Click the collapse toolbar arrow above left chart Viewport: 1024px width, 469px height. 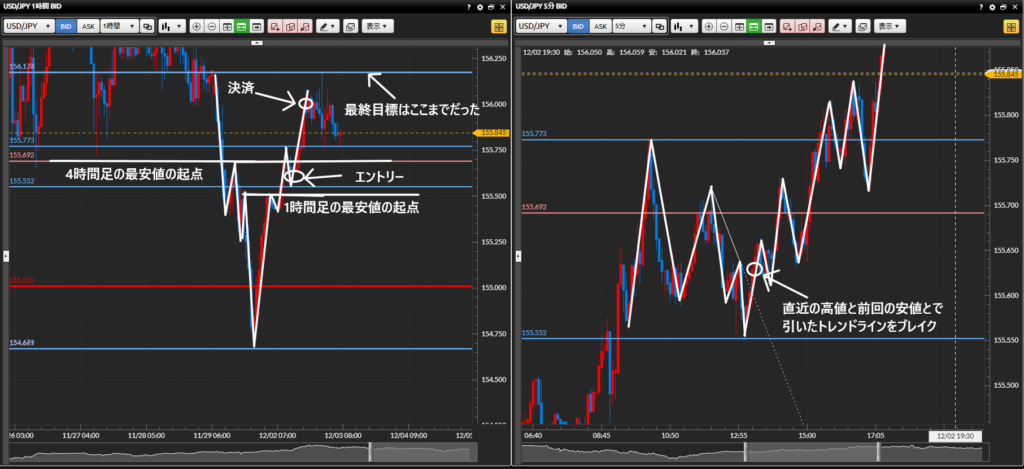[x=257, y=43]
